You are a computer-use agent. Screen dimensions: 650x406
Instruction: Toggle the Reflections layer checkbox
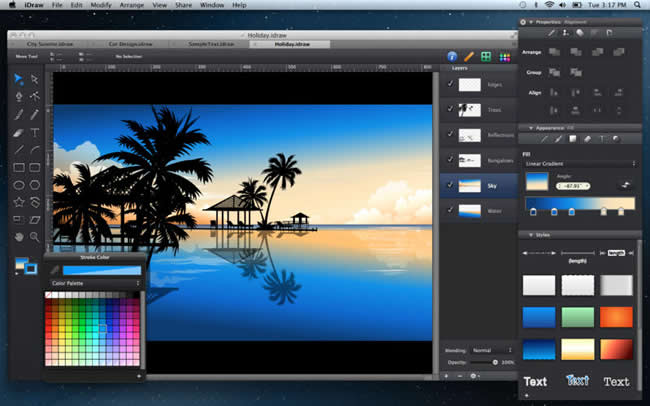pos(450,135)
